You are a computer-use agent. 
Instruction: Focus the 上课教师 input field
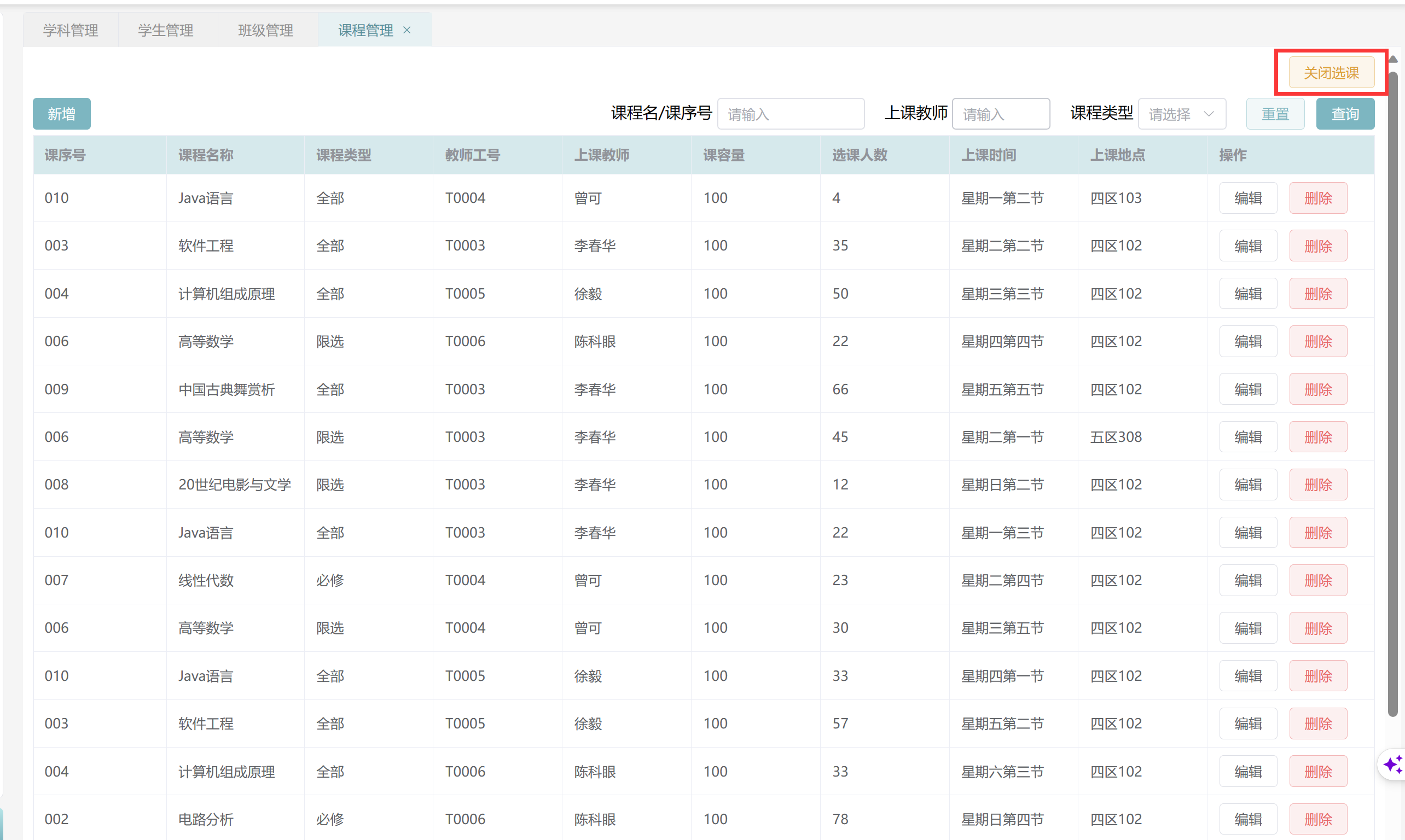pyautogui.click(x=1001, y=114)
